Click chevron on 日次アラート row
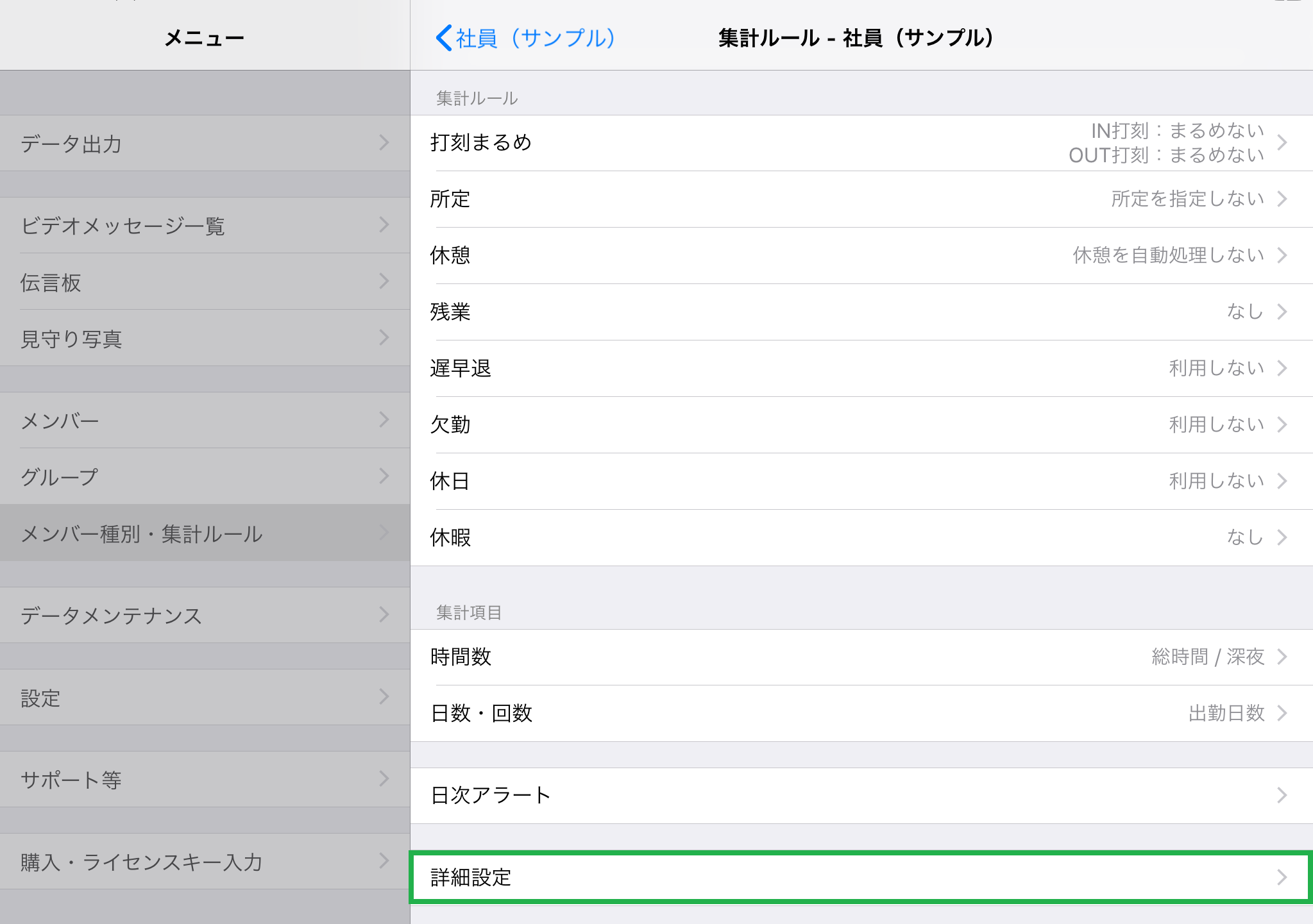Image resolution: width=1313 pixels, height=924 pixels. click(1282, 795)
